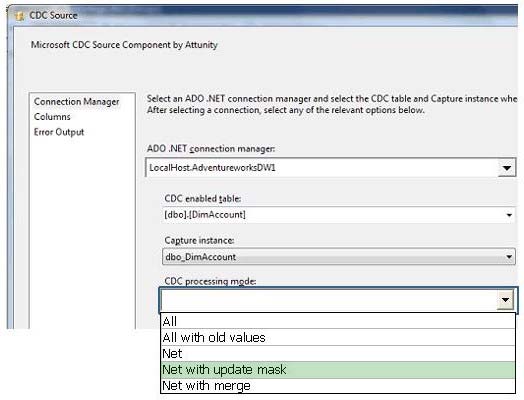Collapse the CDC processing mode dropdown arrow
The width and height of the screenshot is (524, 400).
[x=505, y=300]
